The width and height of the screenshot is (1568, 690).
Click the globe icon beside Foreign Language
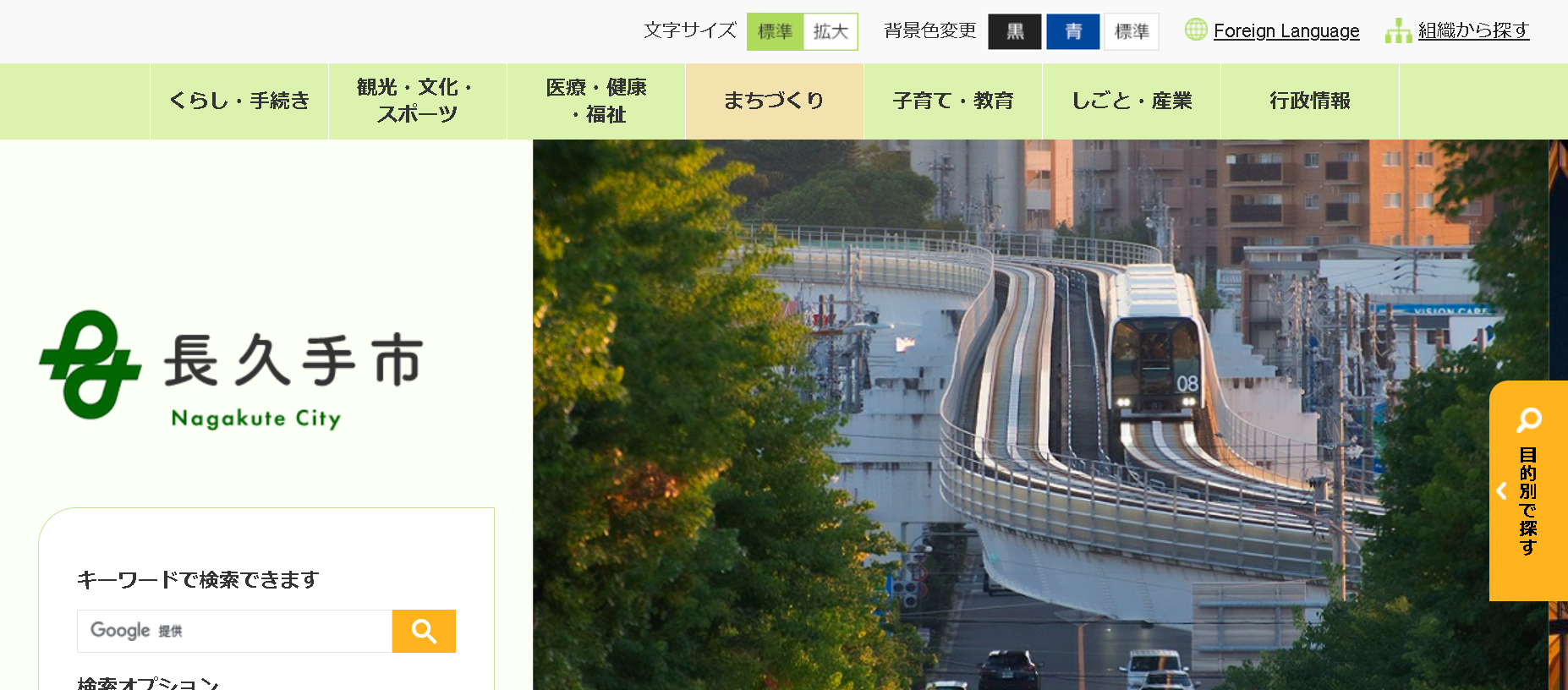click(1196, 30)
